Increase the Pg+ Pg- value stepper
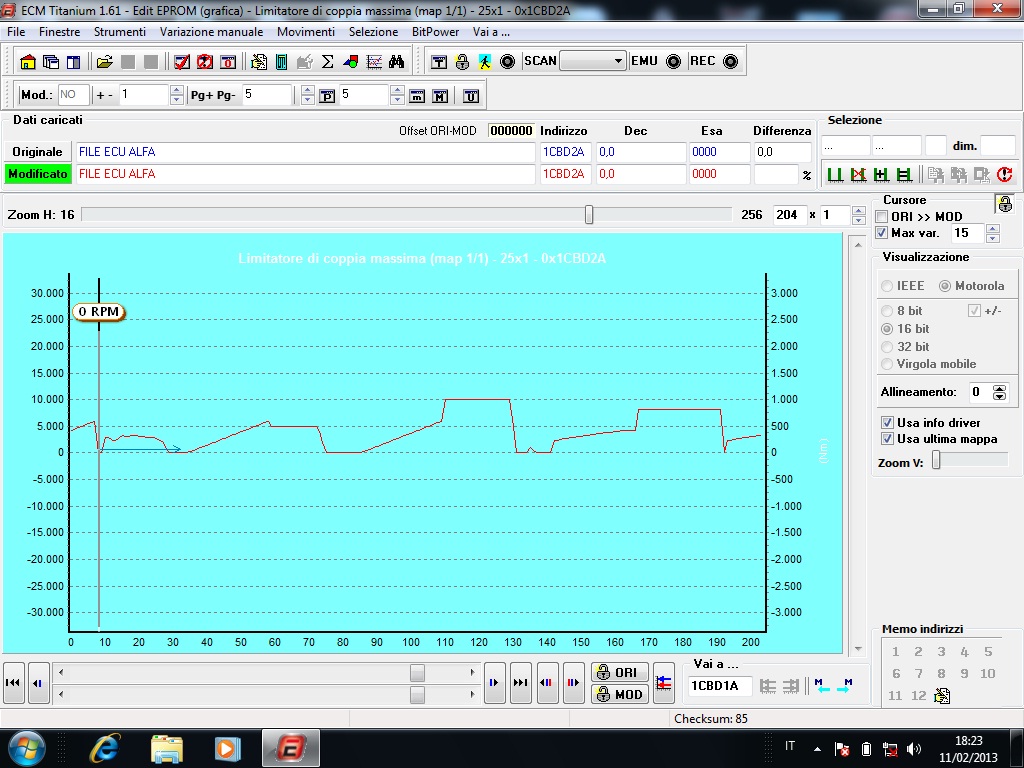 [308, 90]
